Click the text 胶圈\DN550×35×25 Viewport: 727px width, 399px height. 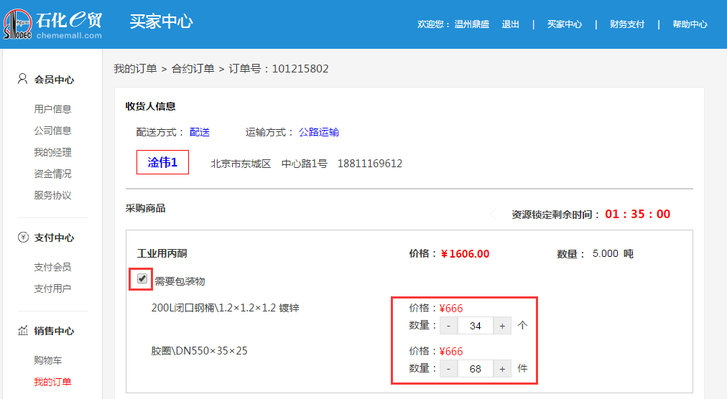[x=199, y=351]
